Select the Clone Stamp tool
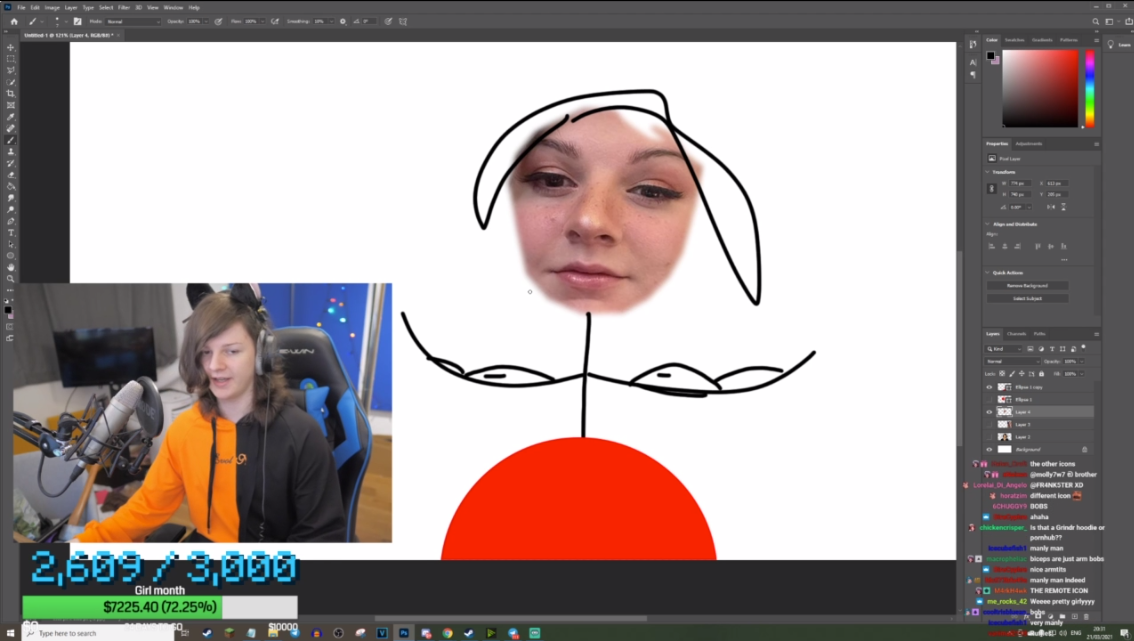The image size is (1134, 641). click(x=10, y=151)
